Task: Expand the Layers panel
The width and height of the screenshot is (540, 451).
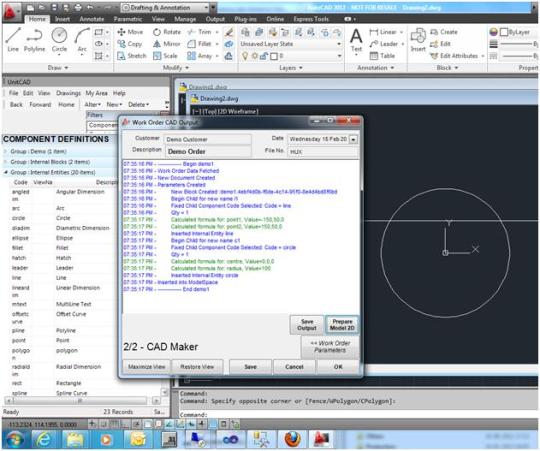Action: click(x=291, y=68)
